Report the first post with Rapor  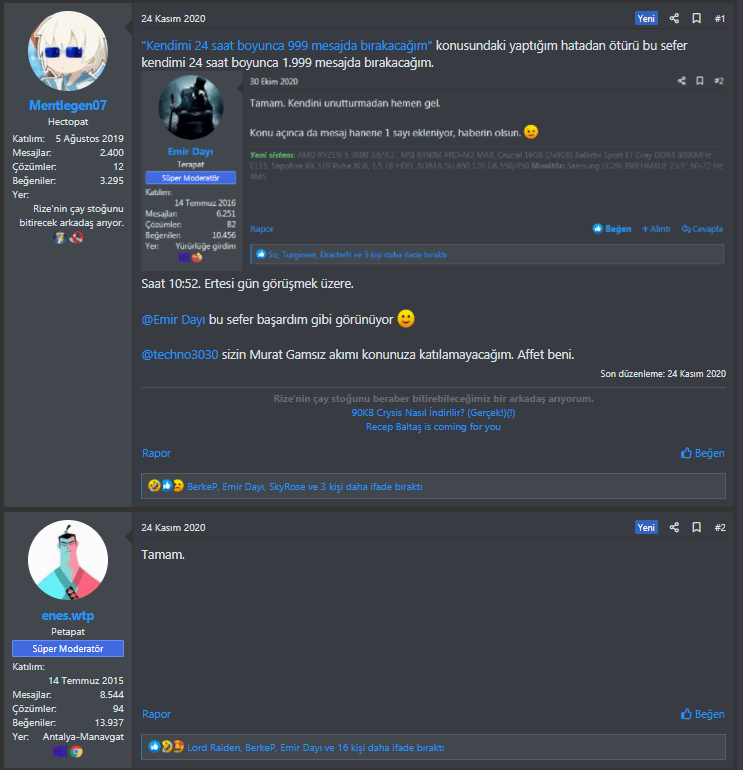(x=156, y=453)
